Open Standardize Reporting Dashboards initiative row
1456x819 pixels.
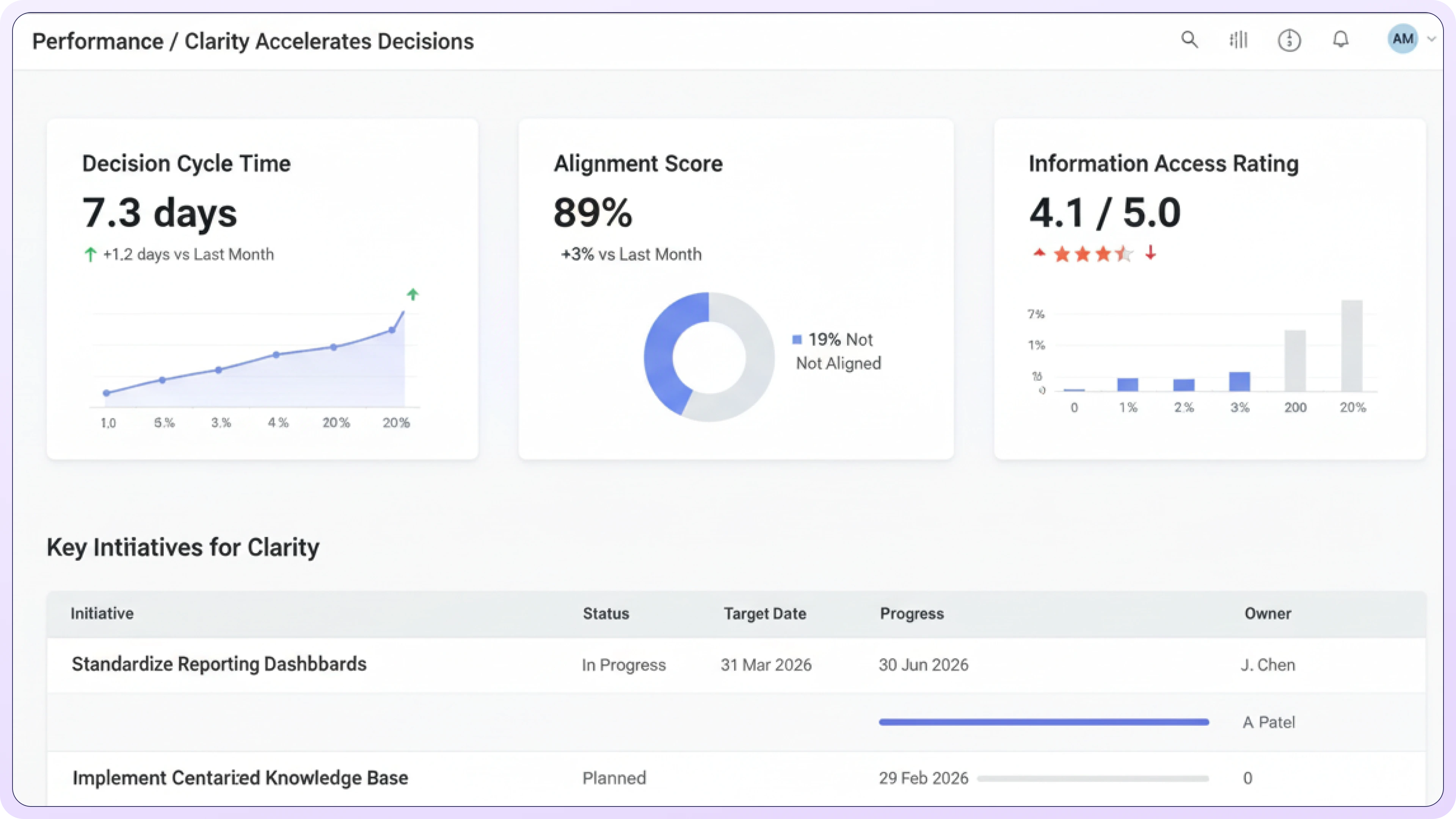click(x=219, y=664)
